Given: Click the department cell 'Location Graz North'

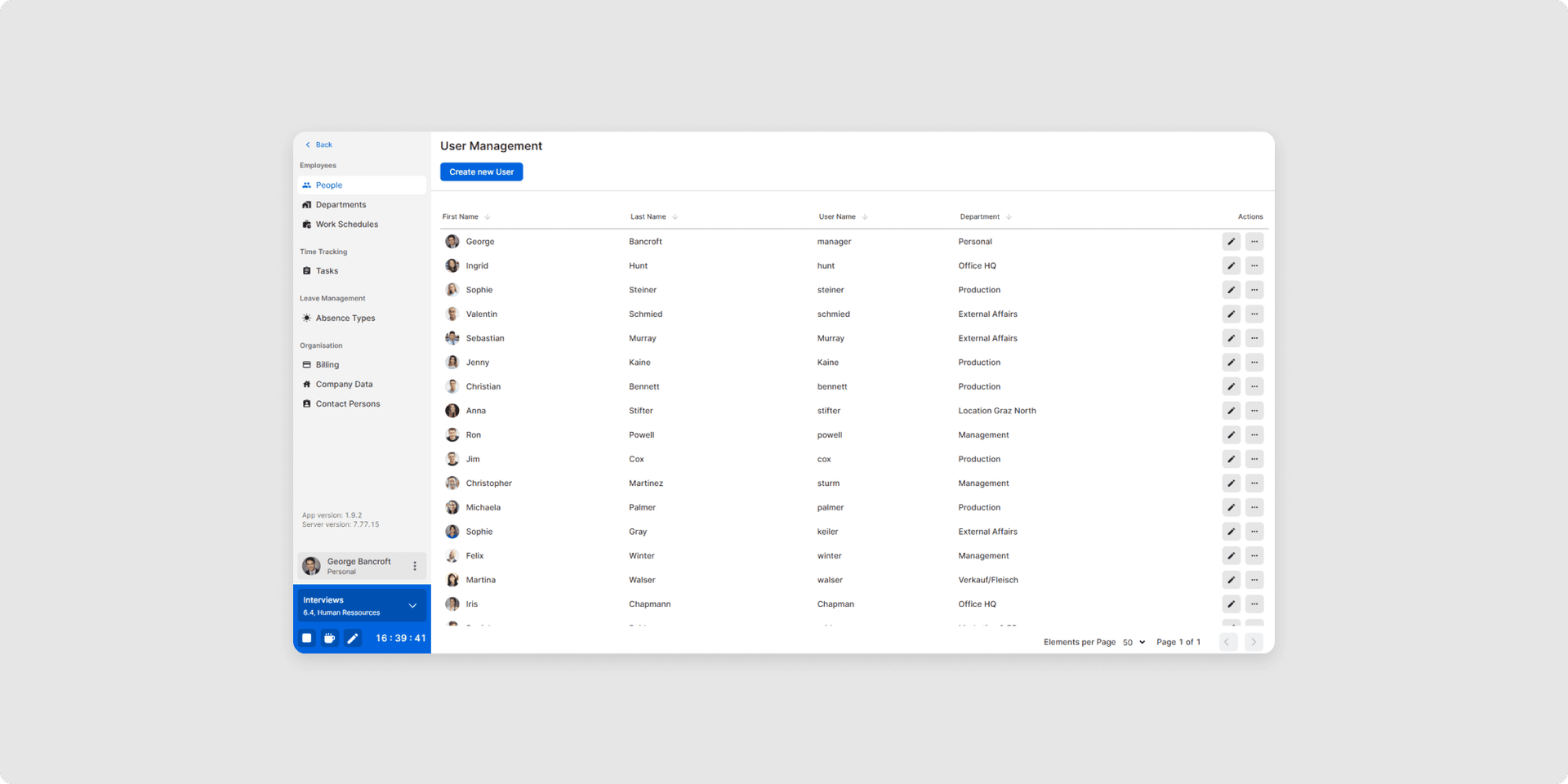Looking at the screenshot, I should pos(996,411).
